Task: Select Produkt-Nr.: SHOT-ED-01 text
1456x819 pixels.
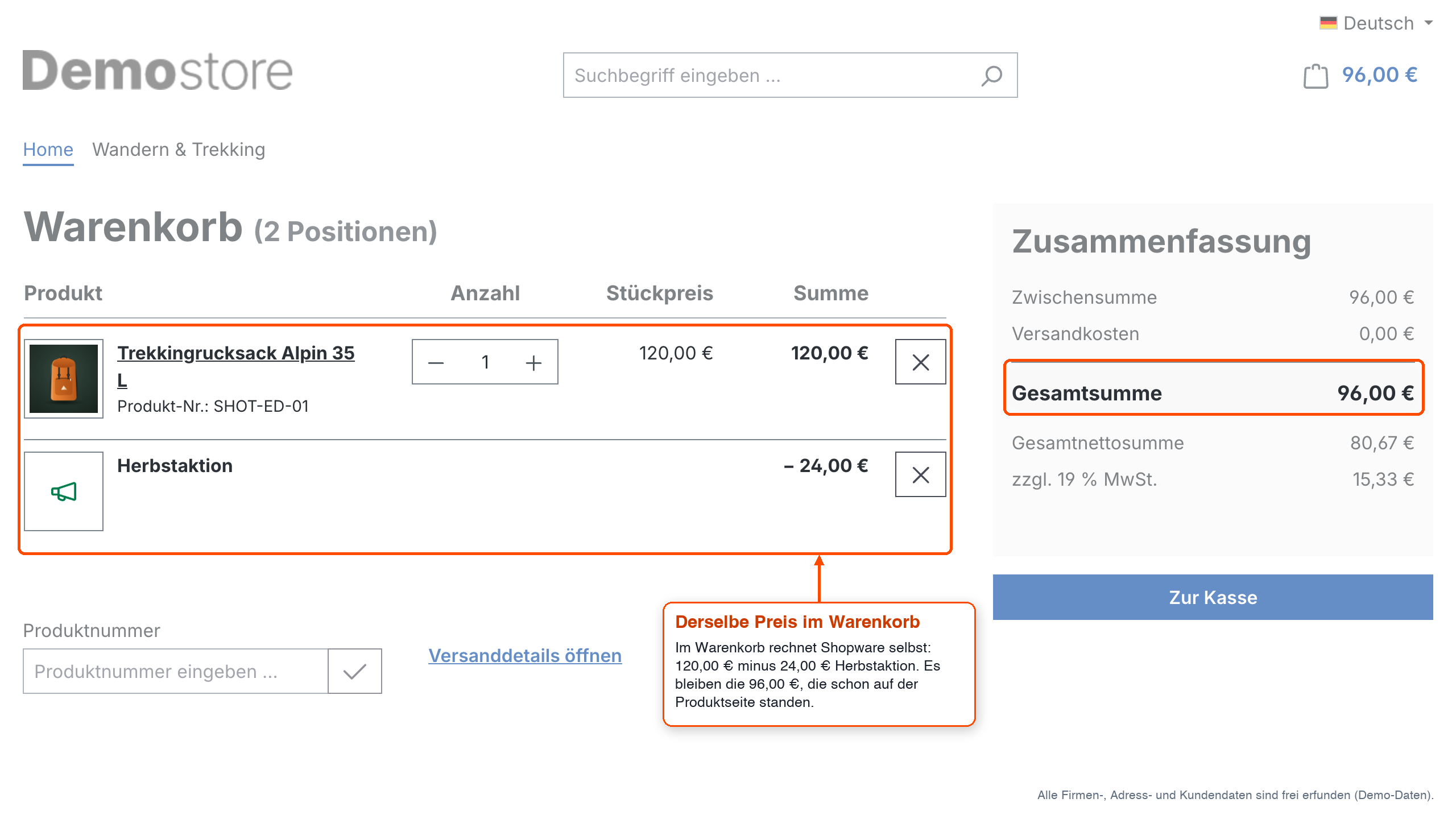Action: (213, 406)
